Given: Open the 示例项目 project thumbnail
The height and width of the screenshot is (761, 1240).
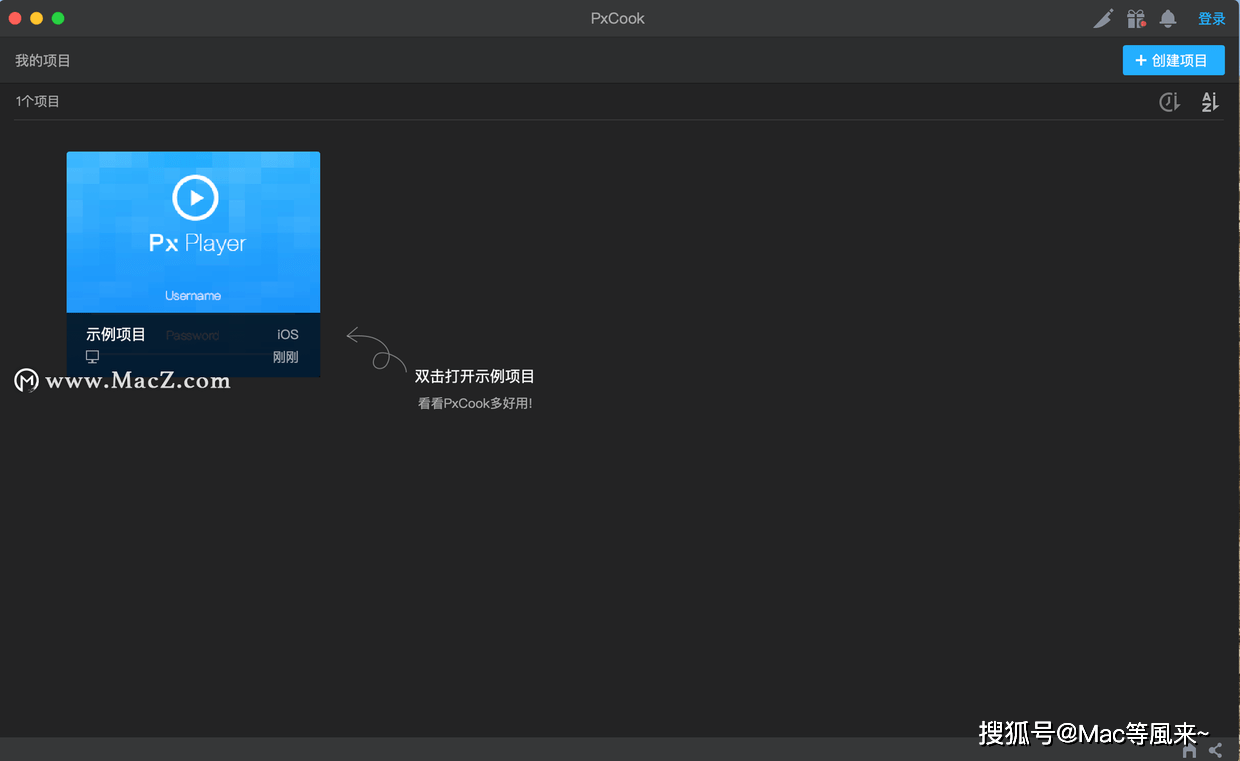Looking at the screenshot, I should pyautogui.click(x=193, y=231).
